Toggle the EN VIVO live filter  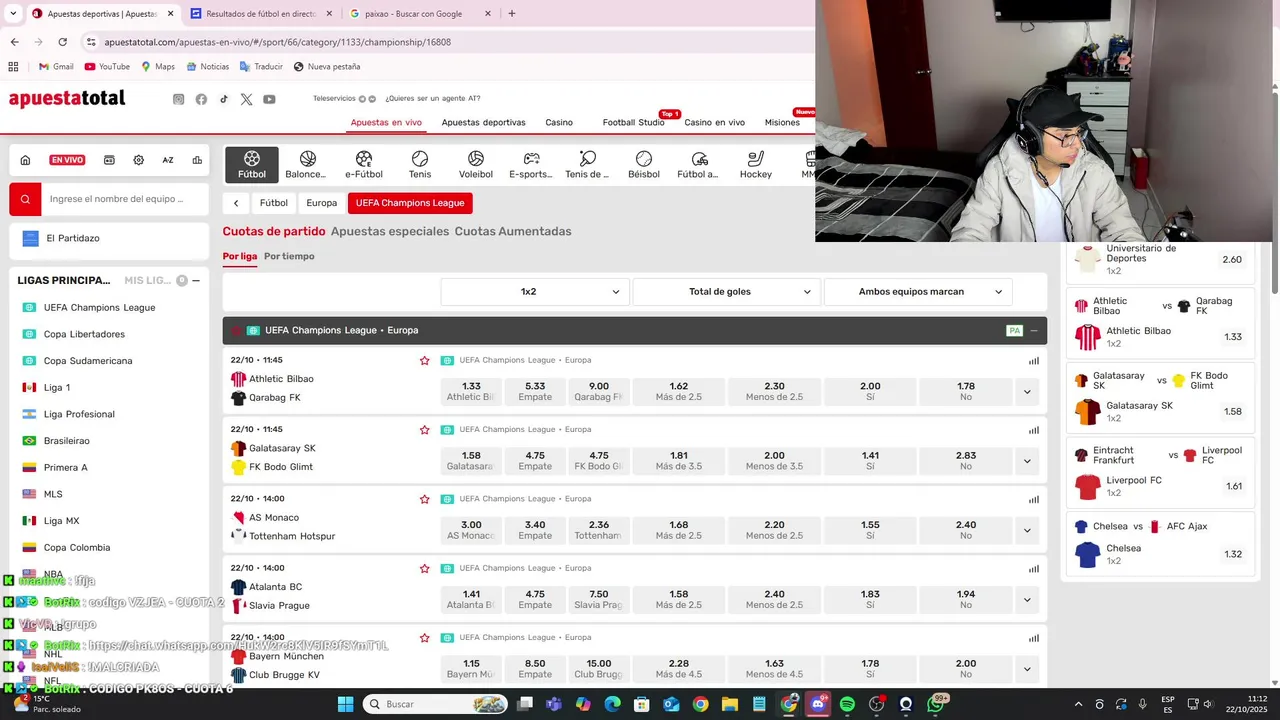(67, 160)
